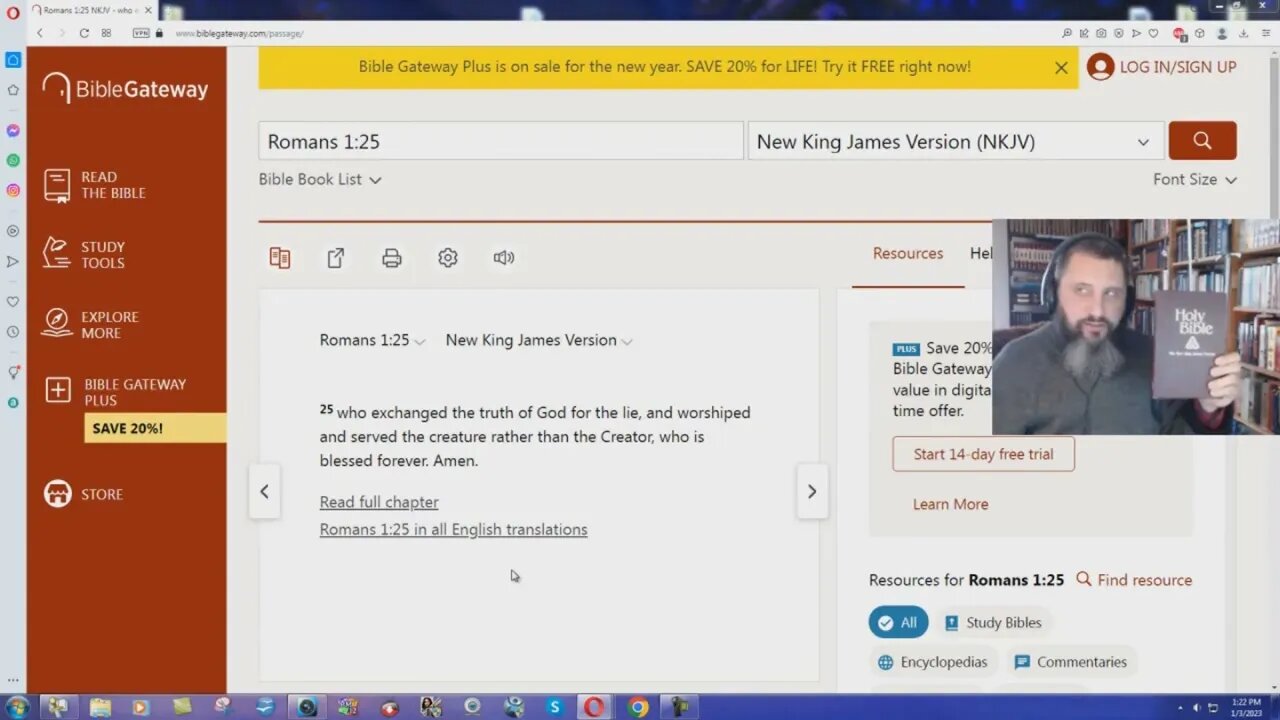Screen dimensions: 1280x720
Task: Go back using Opera's back arrow
Action: point(40,33)
